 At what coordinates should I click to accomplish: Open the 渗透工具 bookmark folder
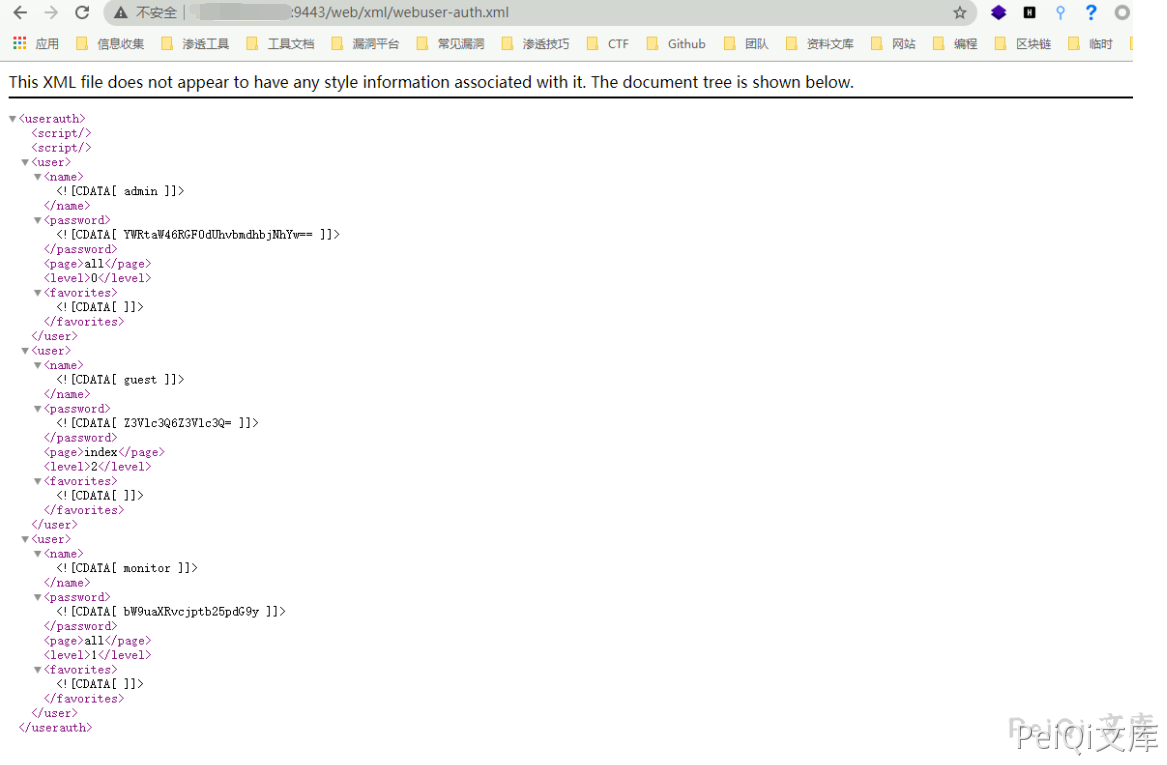point(195,44)
